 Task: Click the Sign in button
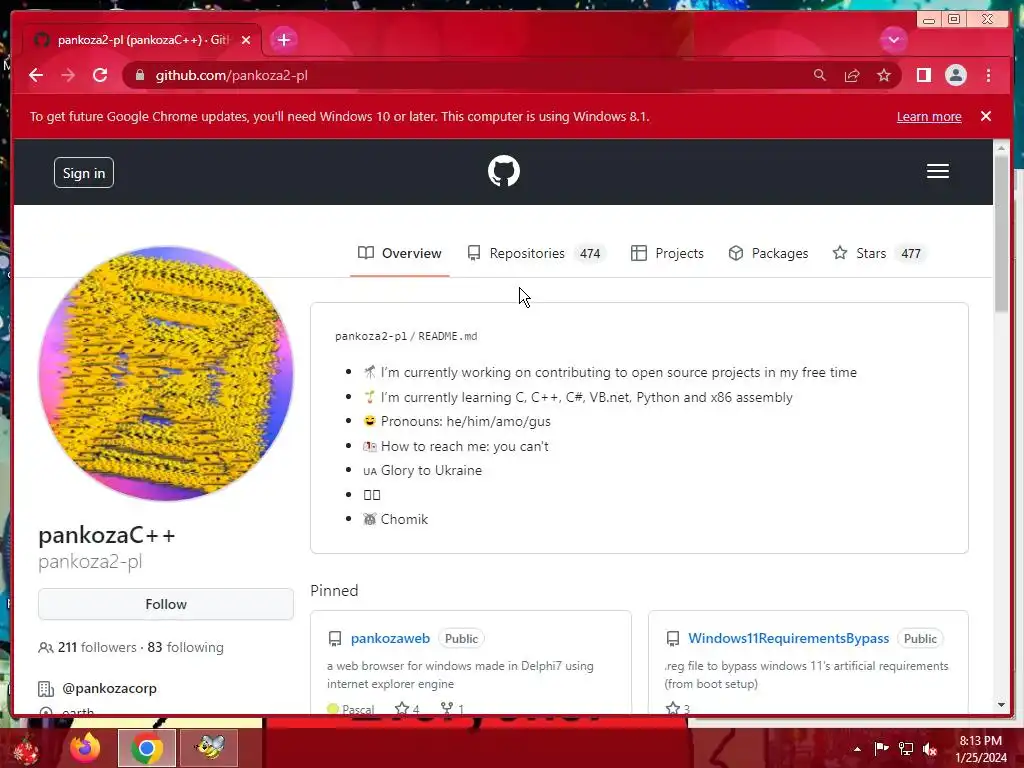tap(84, 172)
